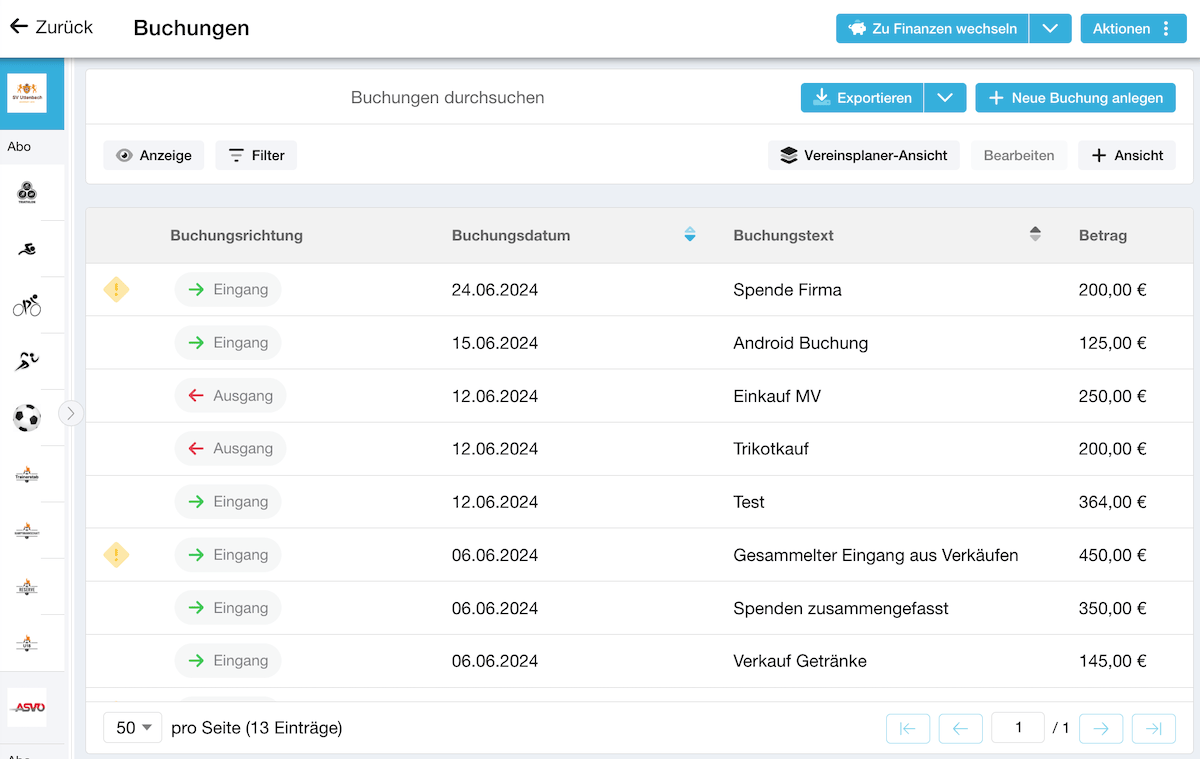Viewport: 1200px width, 759px height.
Task: Open dropdown arrow next to Exportieren
Action: point(945,98)
